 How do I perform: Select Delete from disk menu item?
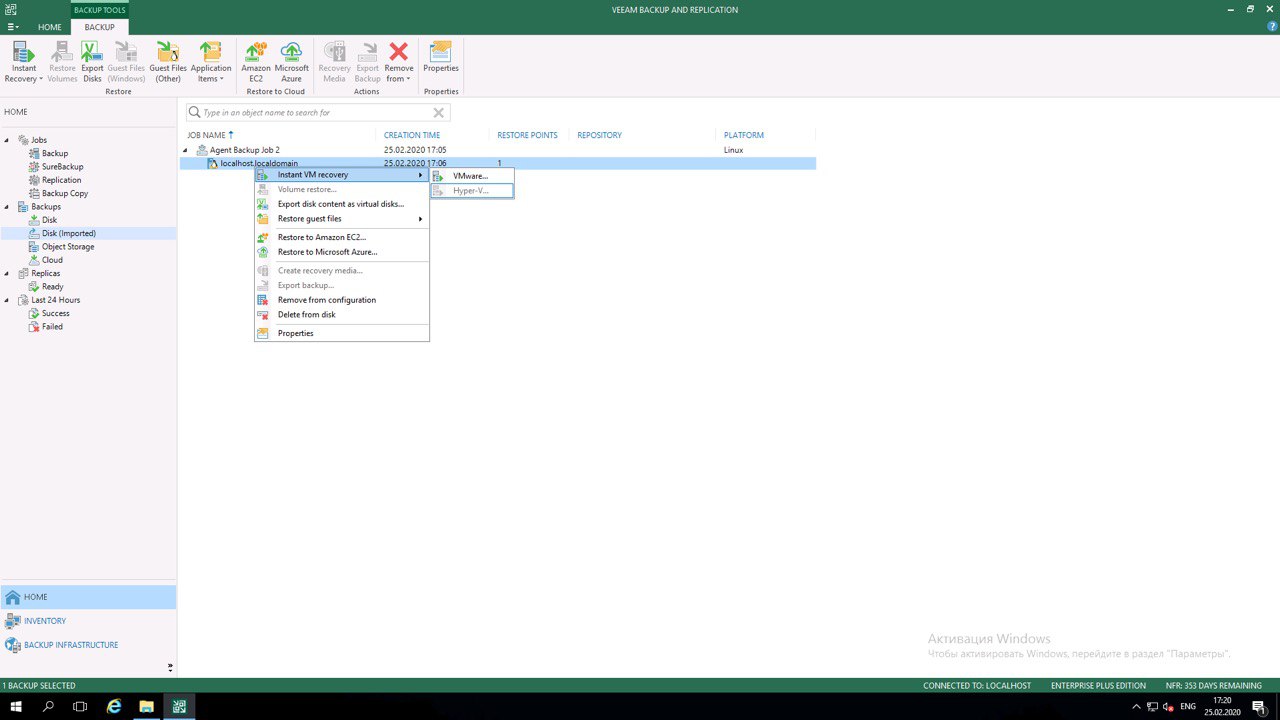[x=342, y=314]
